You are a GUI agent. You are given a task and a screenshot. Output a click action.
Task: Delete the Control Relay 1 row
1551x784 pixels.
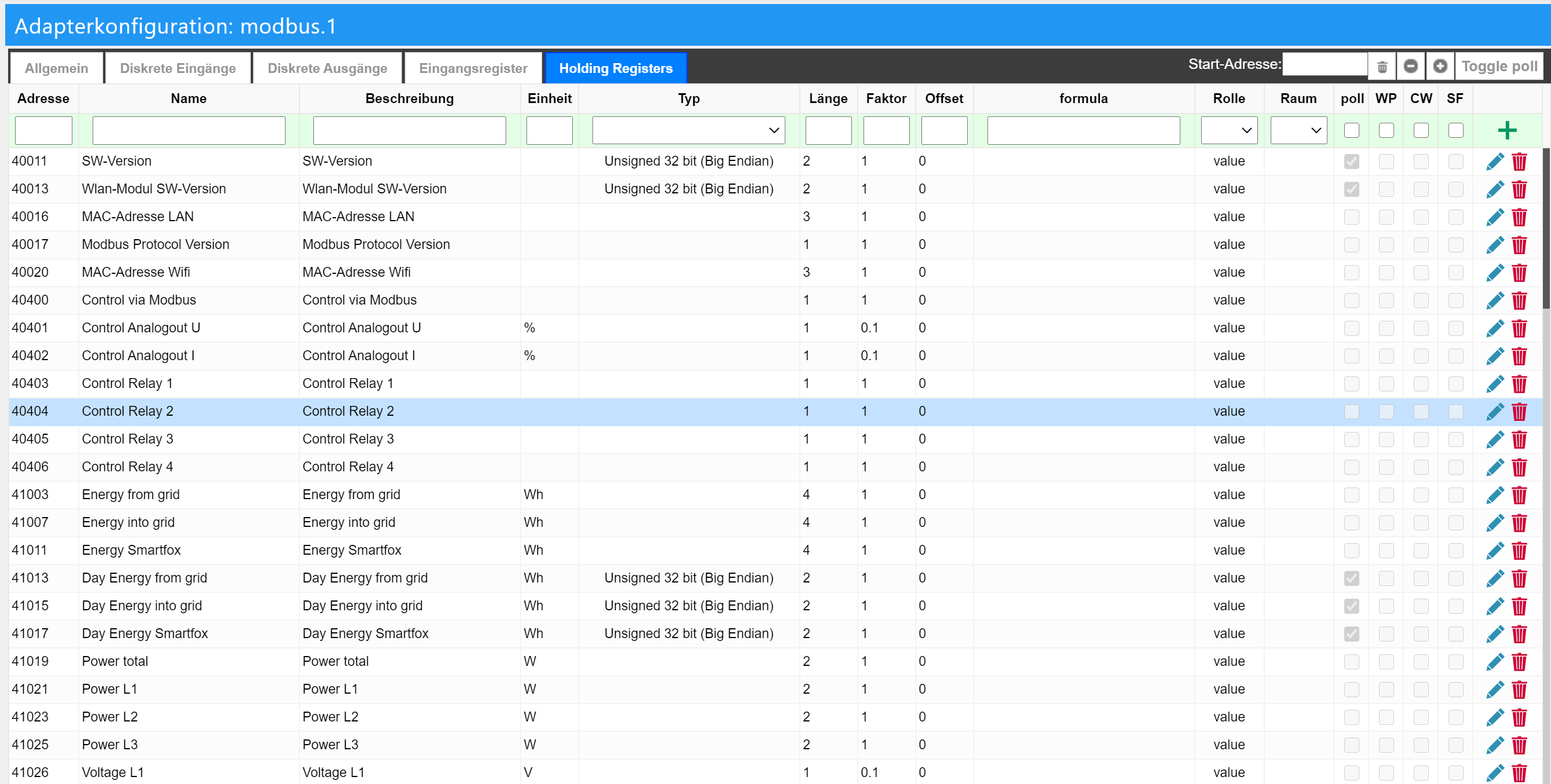1519,383
